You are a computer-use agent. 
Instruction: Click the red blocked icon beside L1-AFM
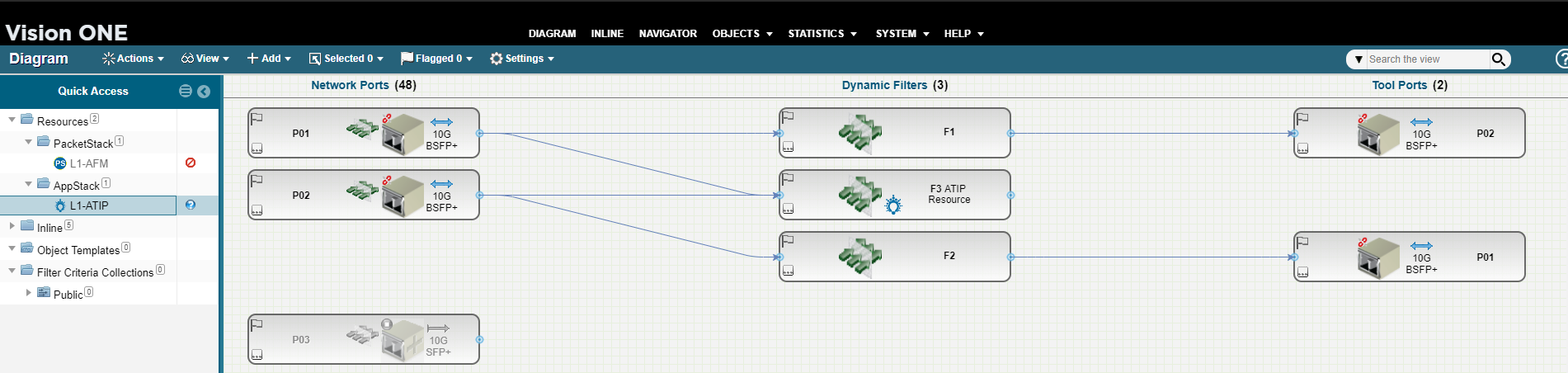click(191, 163)
